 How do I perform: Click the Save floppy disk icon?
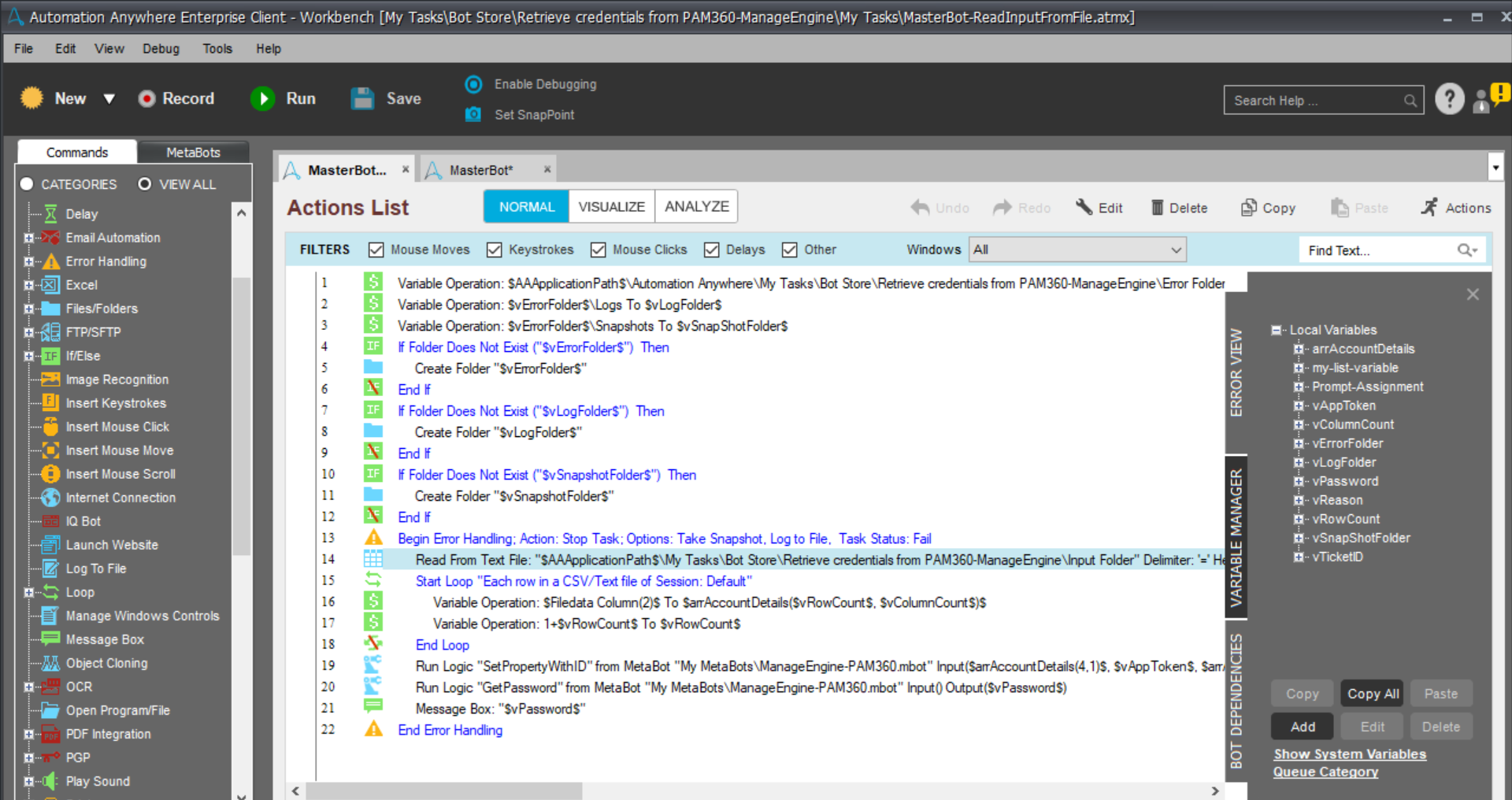coord(363,98)
